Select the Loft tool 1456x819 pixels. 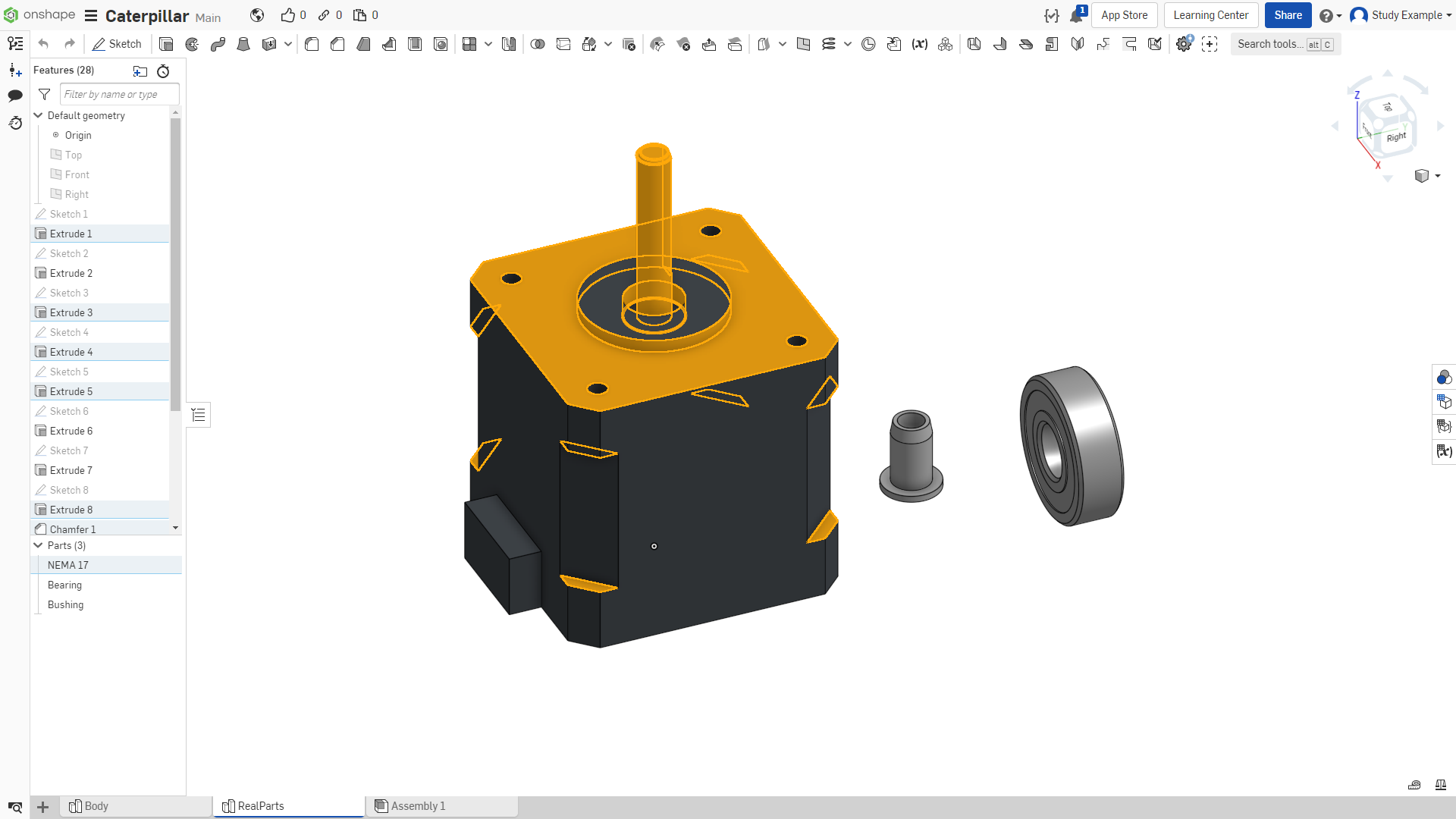click(243, 44)
